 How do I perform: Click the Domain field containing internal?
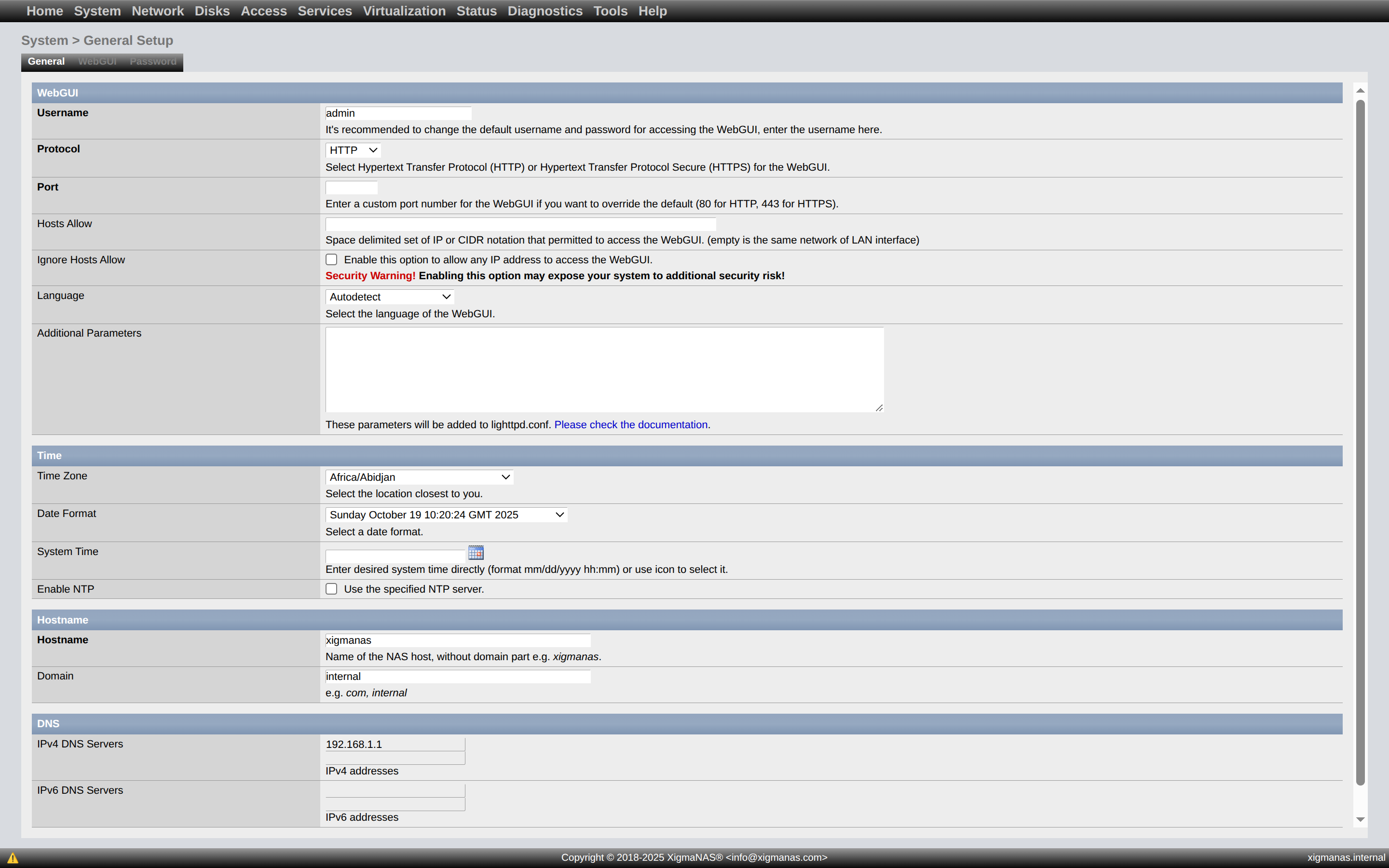pos(457,676)
